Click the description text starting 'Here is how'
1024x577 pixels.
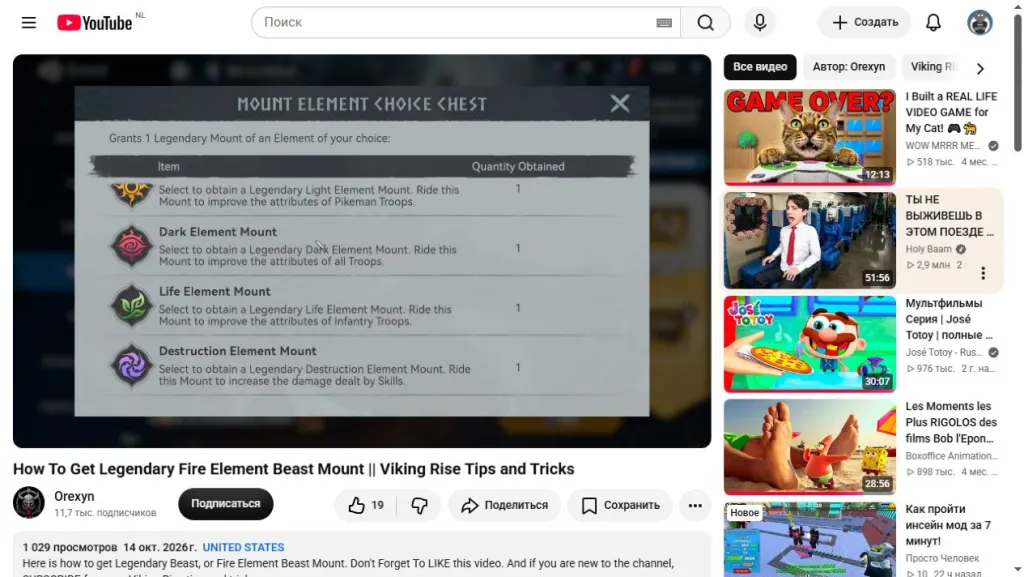point(348,563)
